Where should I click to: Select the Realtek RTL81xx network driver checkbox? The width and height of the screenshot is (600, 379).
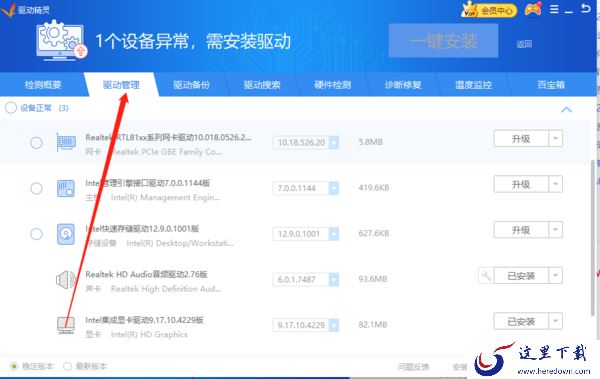[x=36, y=143]
